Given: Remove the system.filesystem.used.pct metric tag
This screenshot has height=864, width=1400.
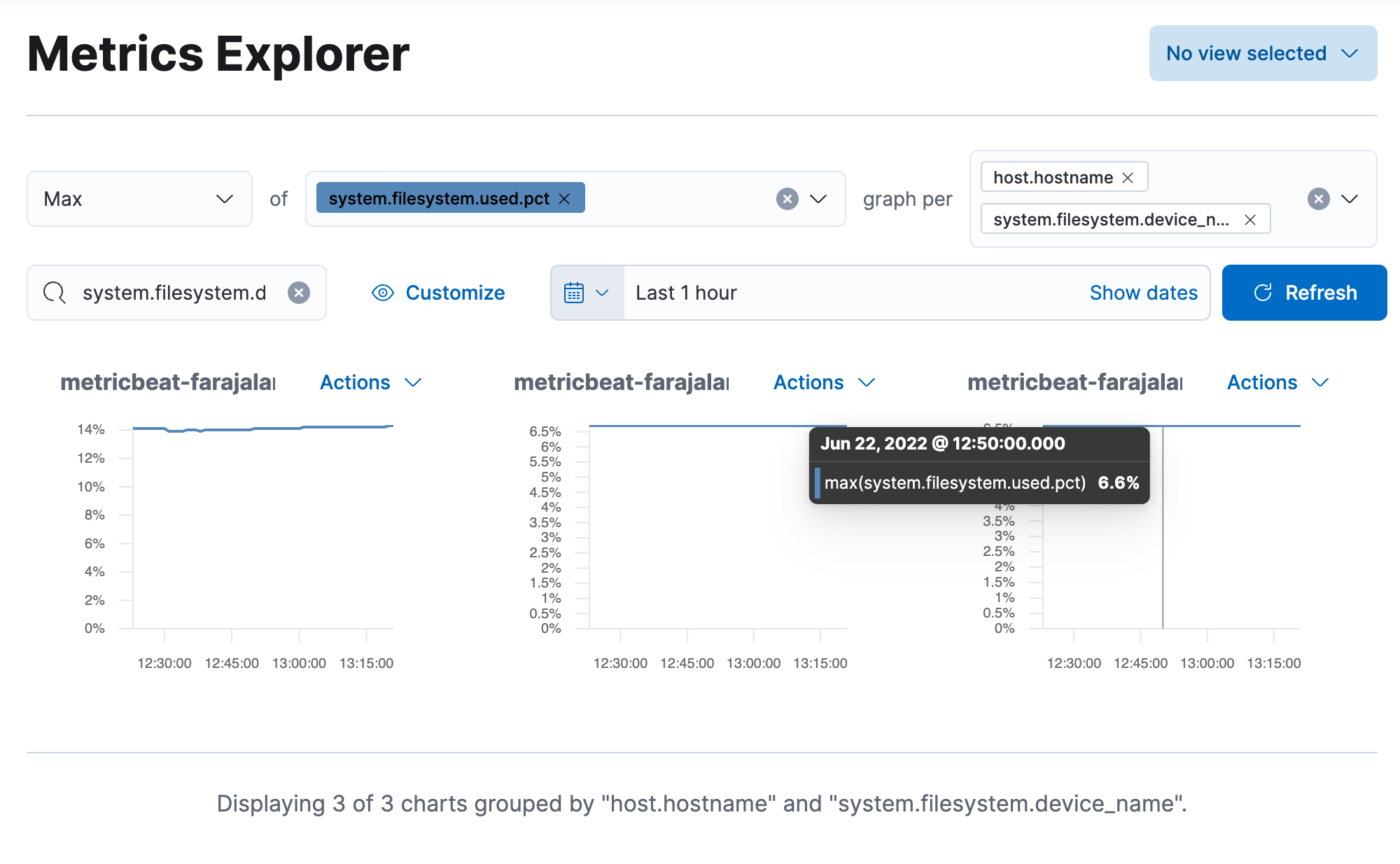Looking at the screenshot, I should tap(564, 199).
